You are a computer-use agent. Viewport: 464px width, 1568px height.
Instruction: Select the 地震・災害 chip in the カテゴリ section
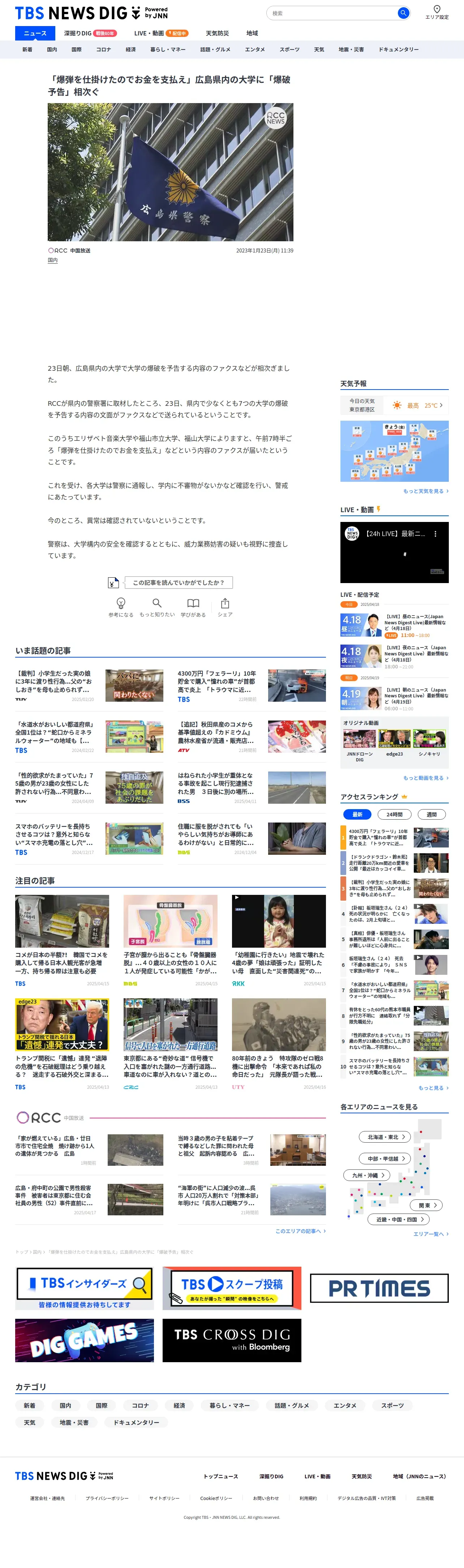coord(74,1423)
